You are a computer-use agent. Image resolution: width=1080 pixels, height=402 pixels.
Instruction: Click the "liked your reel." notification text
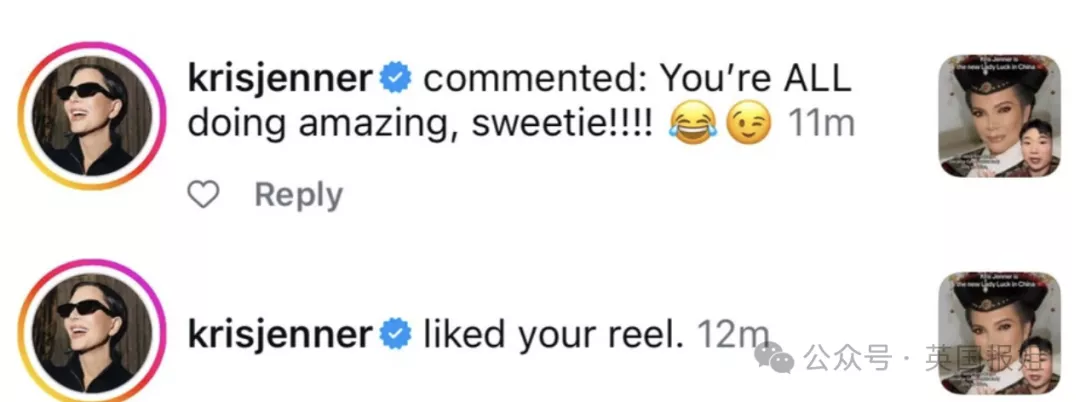[x=552, y=334]
